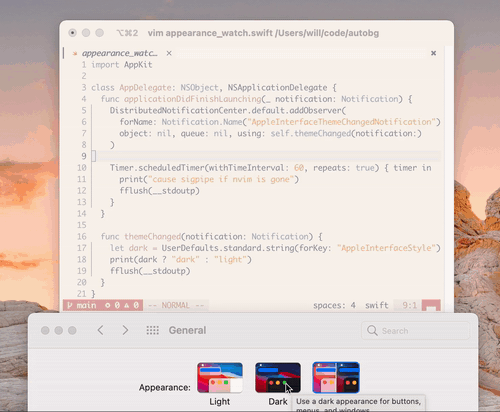500x412 pixels.
Task: Click the git branch icon in statusline
Action: [x=70, y=305]
